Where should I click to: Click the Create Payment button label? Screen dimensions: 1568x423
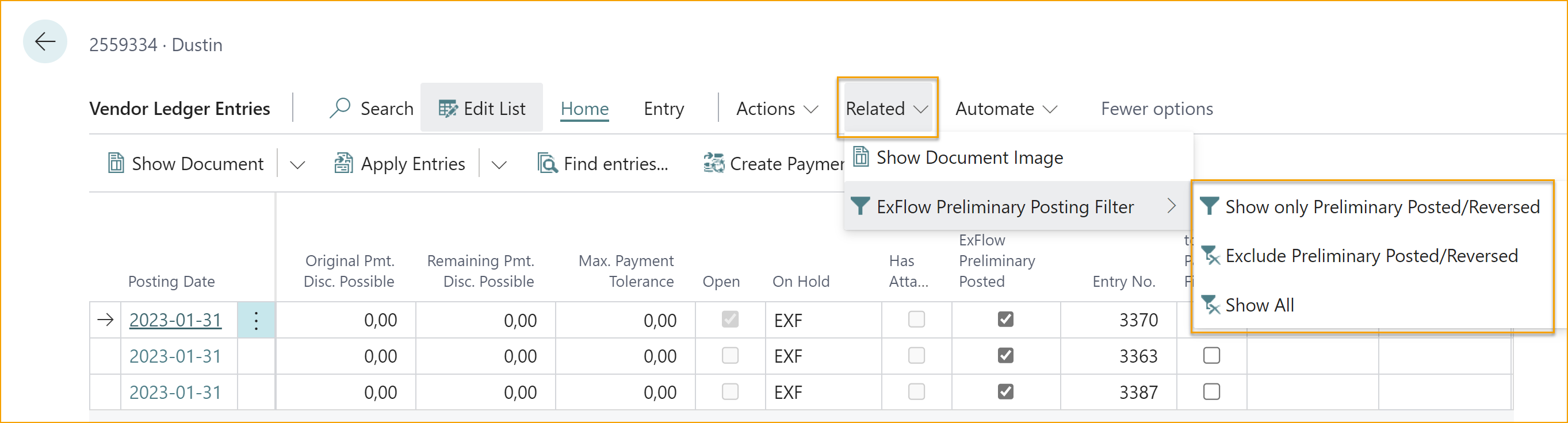click(786, 163)
